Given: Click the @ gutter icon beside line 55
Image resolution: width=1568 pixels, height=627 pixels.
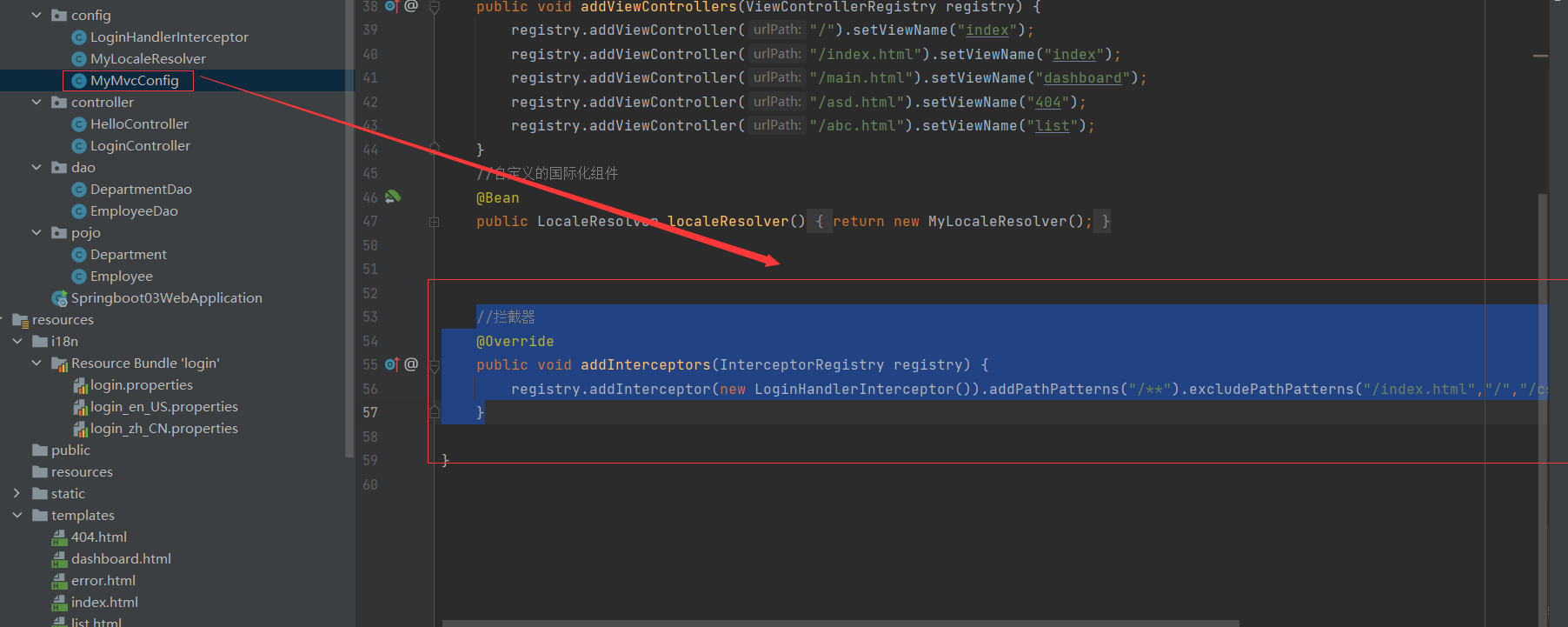Looking at the screenshot, I should (x=411, y=364).
